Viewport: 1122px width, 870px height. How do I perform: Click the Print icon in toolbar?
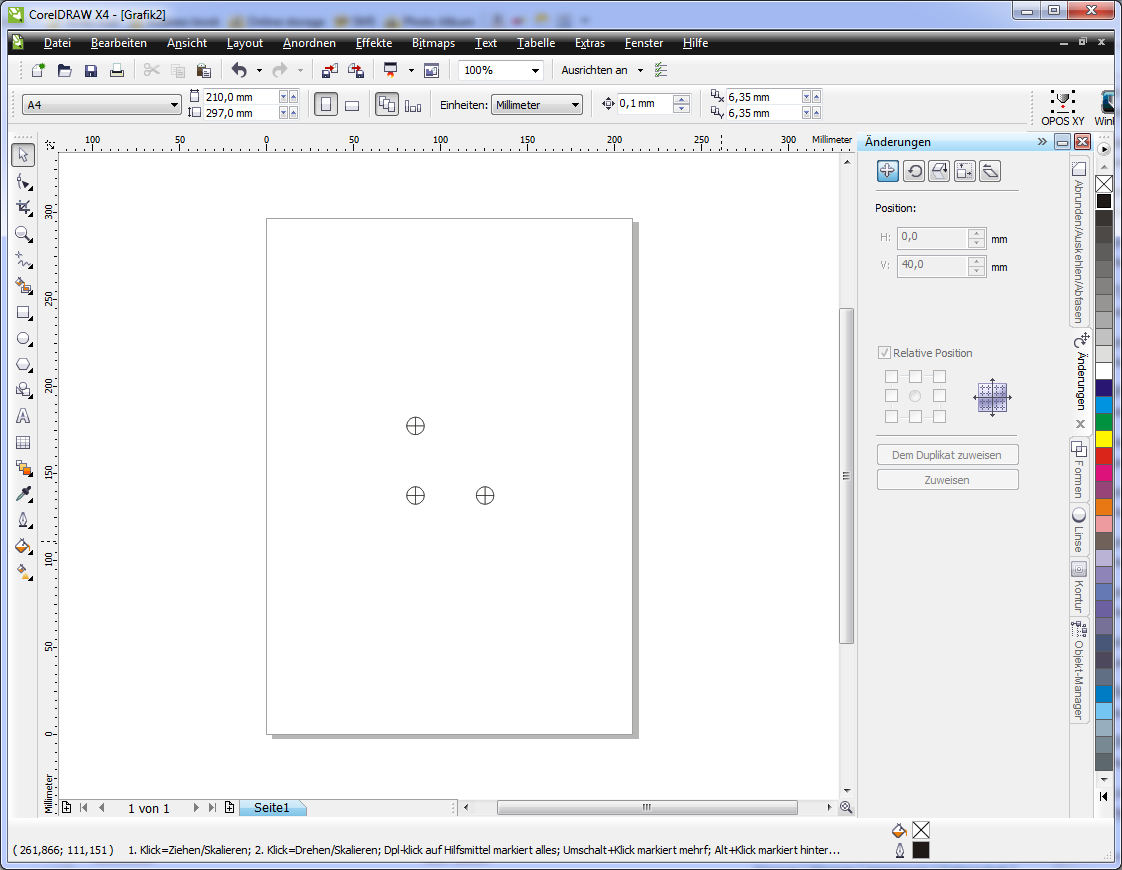click(117, 70)
